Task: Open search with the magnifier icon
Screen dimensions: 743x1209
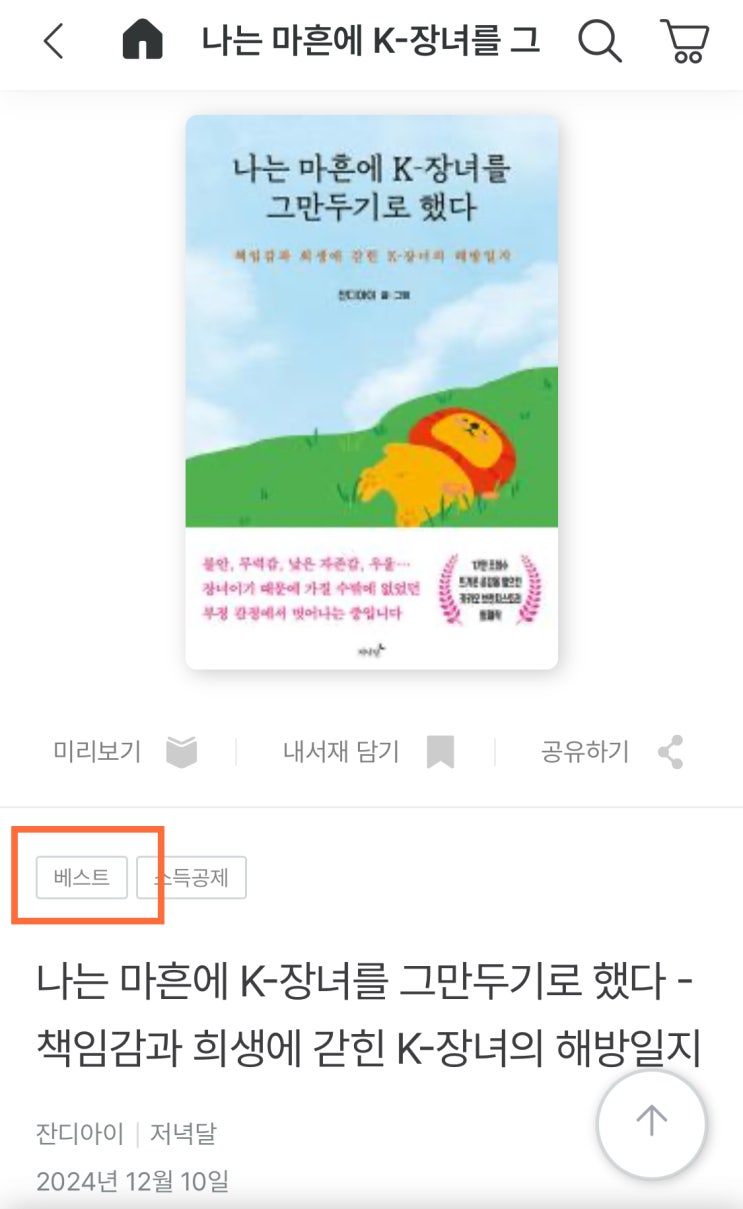Action: [600, 41]
